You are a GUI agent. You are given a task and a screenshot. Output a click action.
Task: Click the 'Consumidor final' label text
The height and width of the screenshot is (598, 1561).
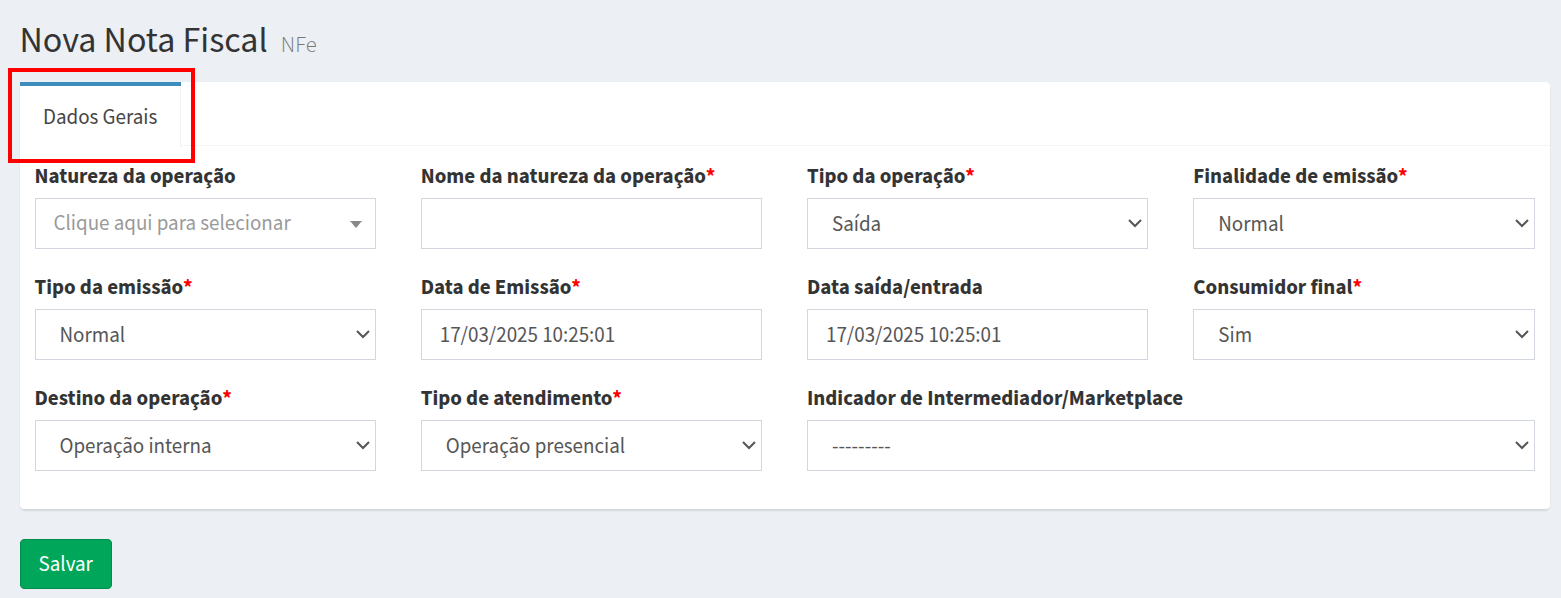[x=1272, y=287]
